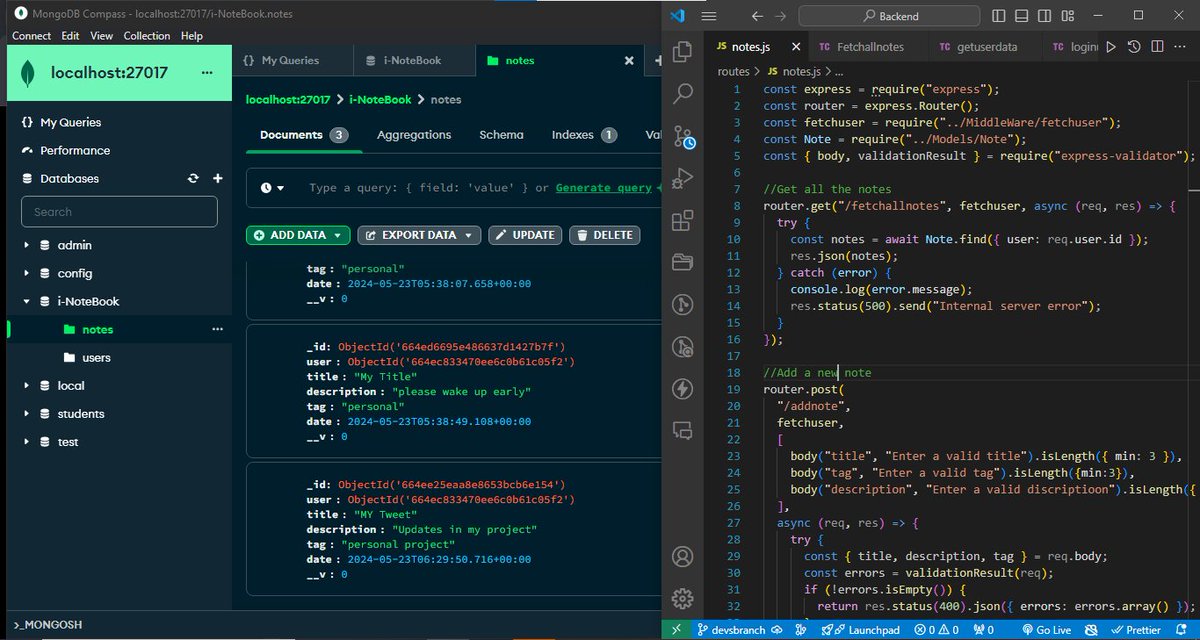
Task: Collapse the i-NoteBook database
Action: (27, 301)
